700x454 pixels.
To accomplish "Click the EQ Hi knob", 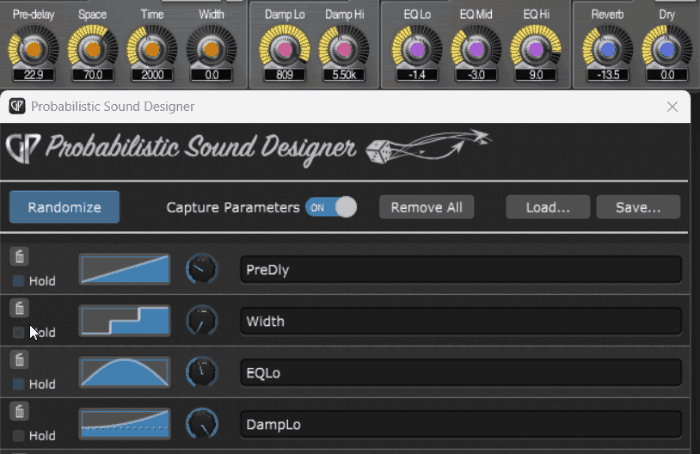I will pyautogui.click(x=536, y=50).
